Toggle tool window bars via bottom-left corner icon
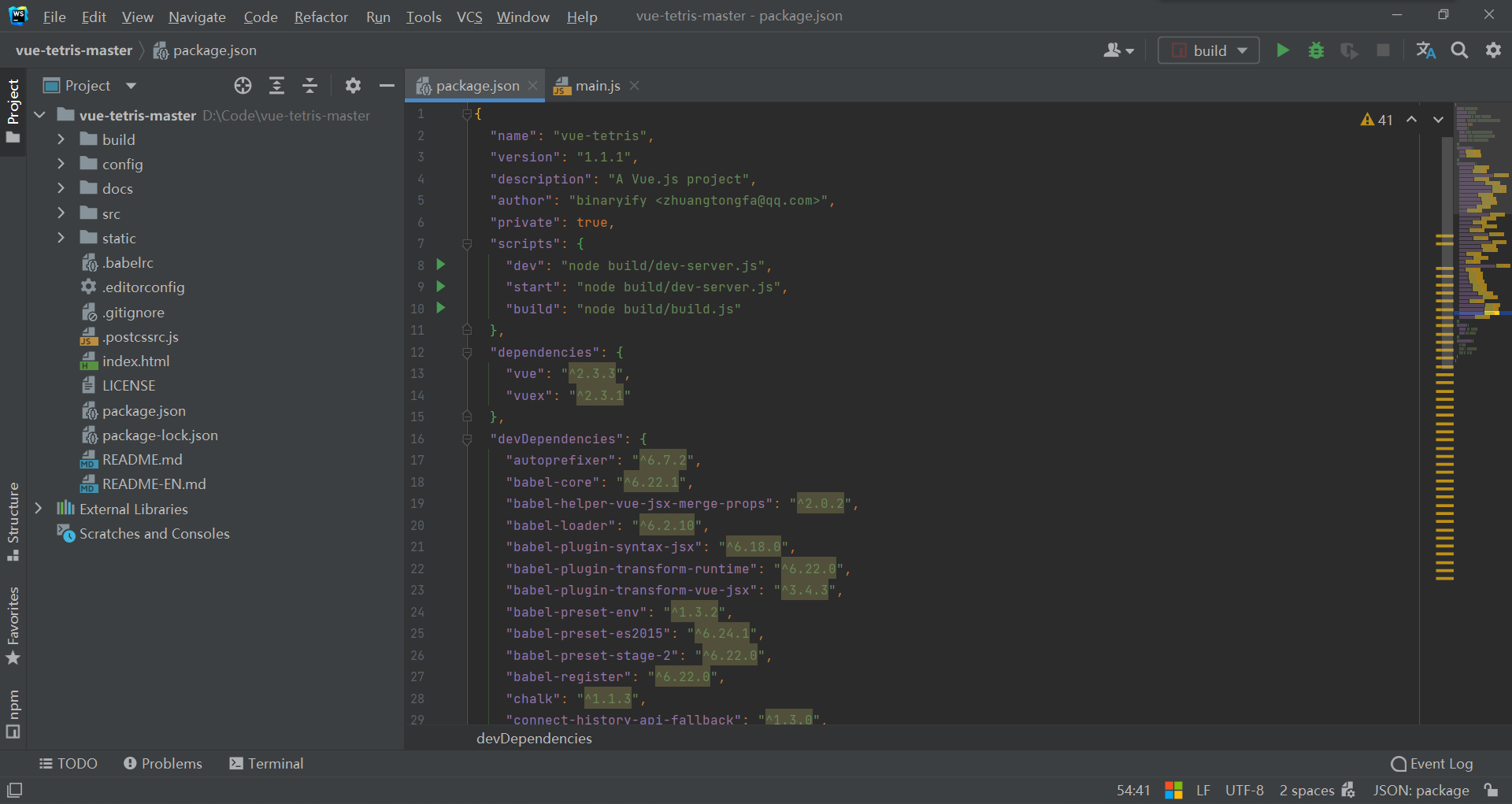The height and width of the screenshot is (804, 1512). pos(14,790)
